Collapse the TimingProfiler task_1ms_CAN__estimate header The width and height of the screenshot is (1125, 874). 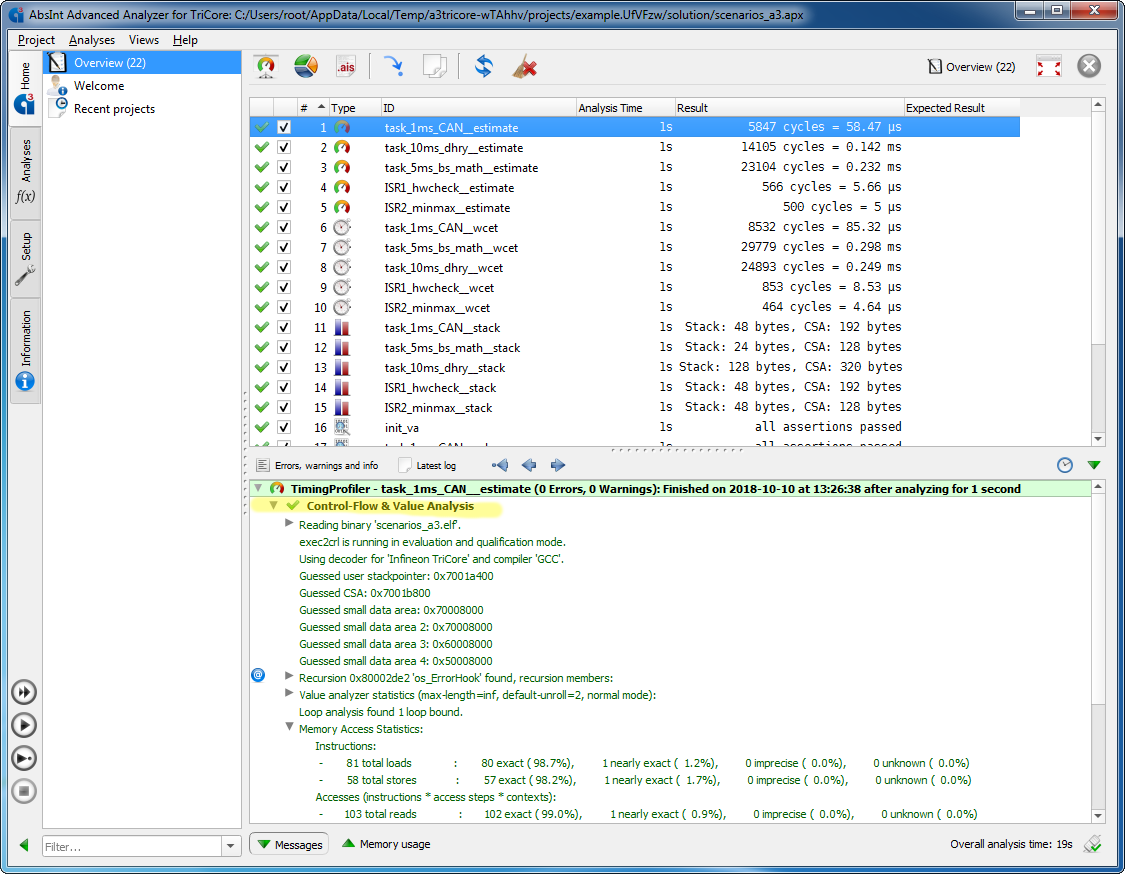tap(258, 488)
